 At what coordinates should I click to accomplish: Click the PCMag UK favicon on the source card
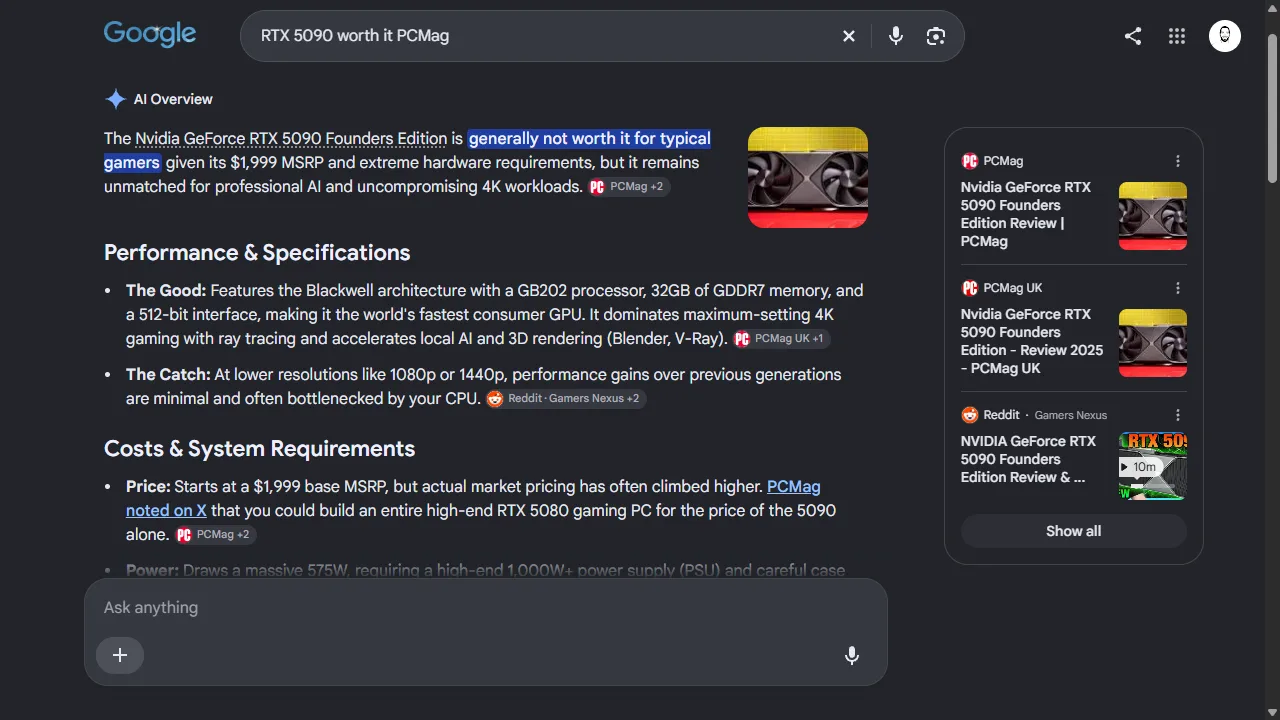969,288
